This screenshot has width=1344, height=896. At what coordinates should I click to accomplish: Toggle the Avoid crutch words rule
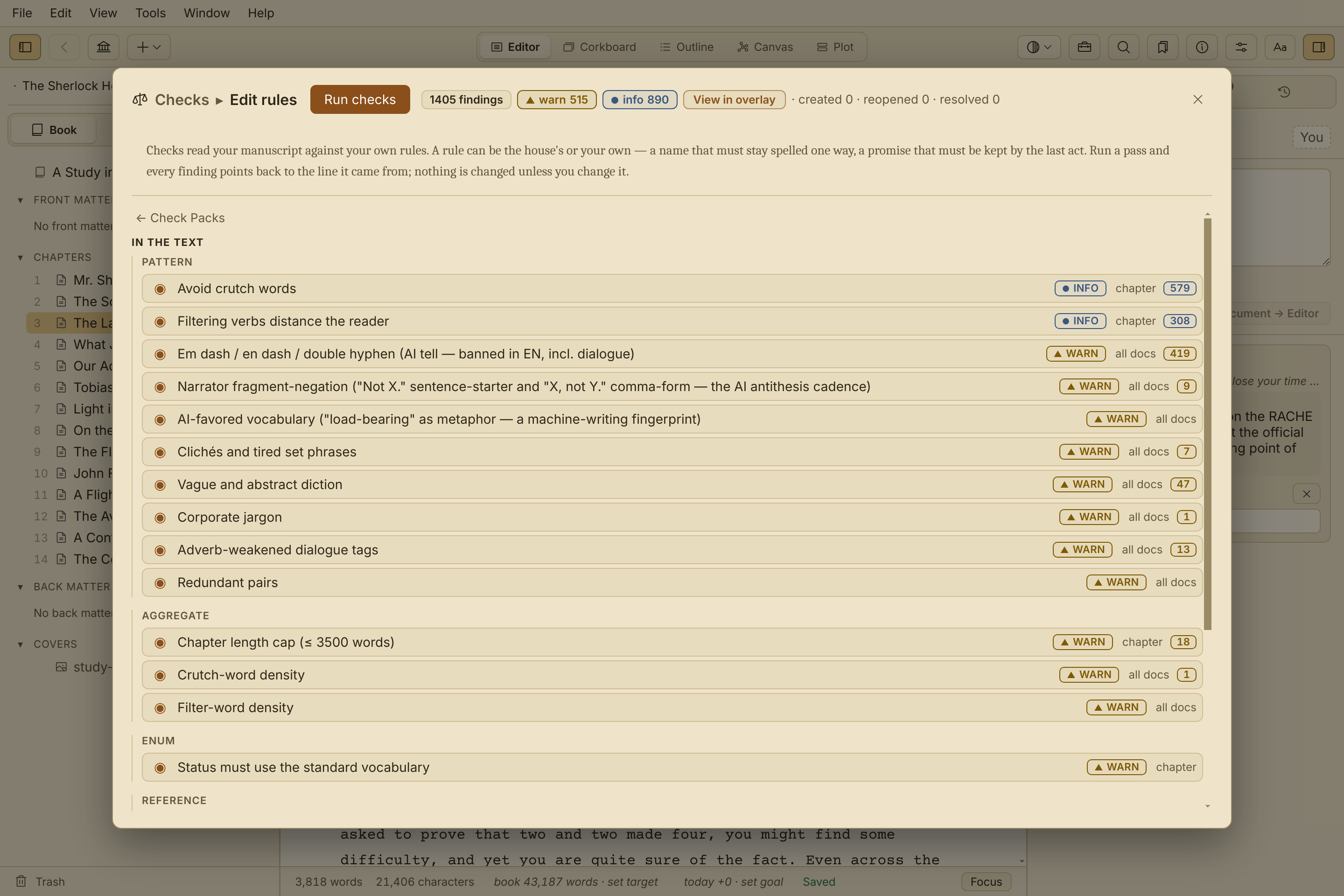[160, 288]
